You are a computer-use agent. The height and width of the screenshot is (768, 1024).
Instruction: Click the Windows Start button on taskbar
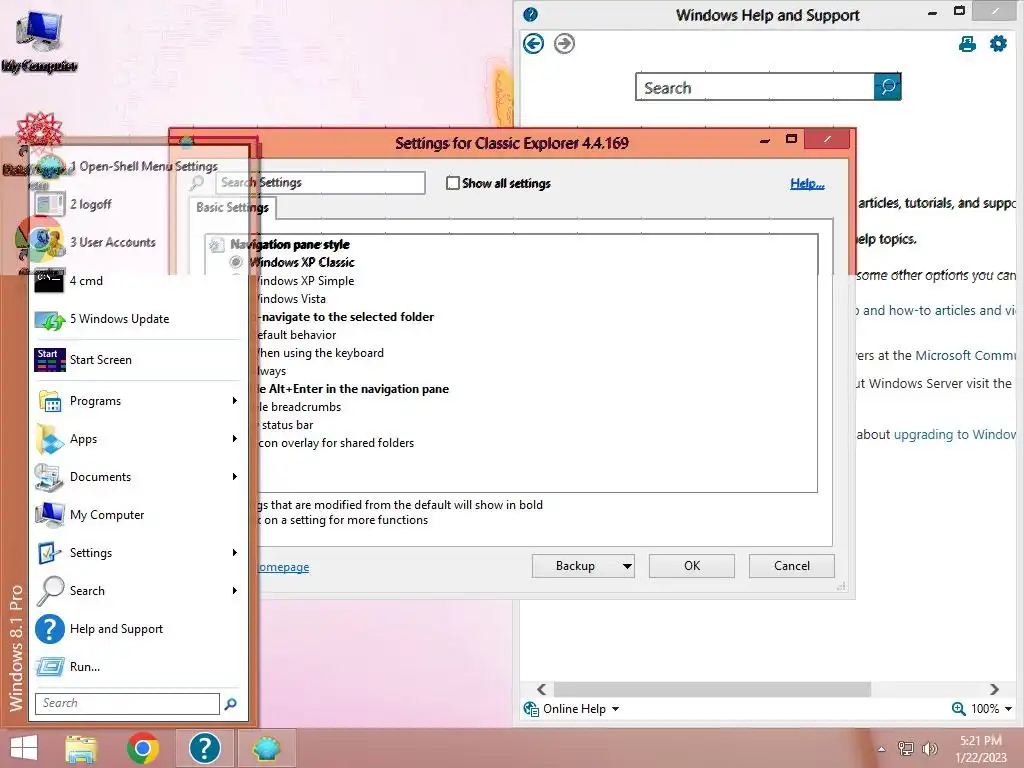point(24,748)
